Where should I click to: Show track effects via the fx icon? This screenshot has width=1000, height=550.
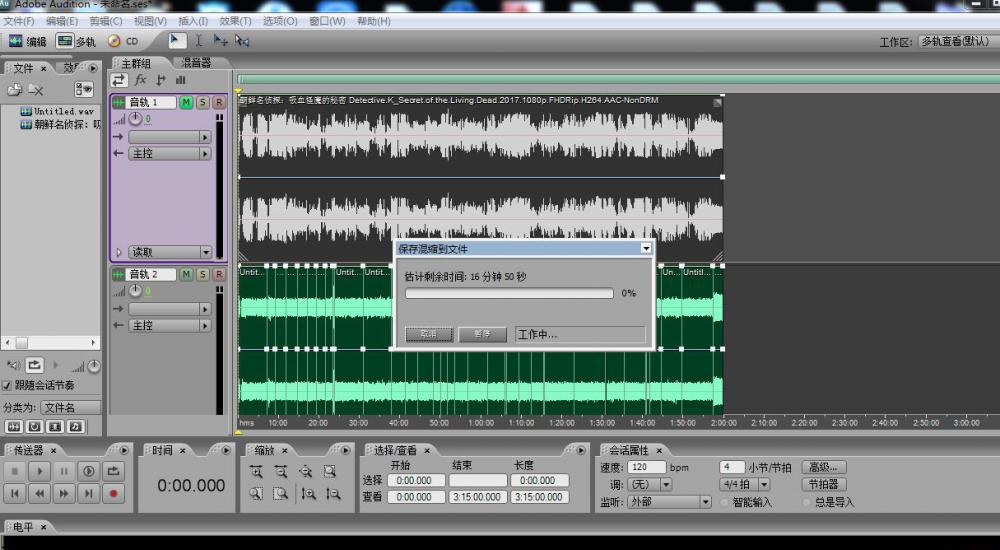pyautogui.click(x=140, y=80)
